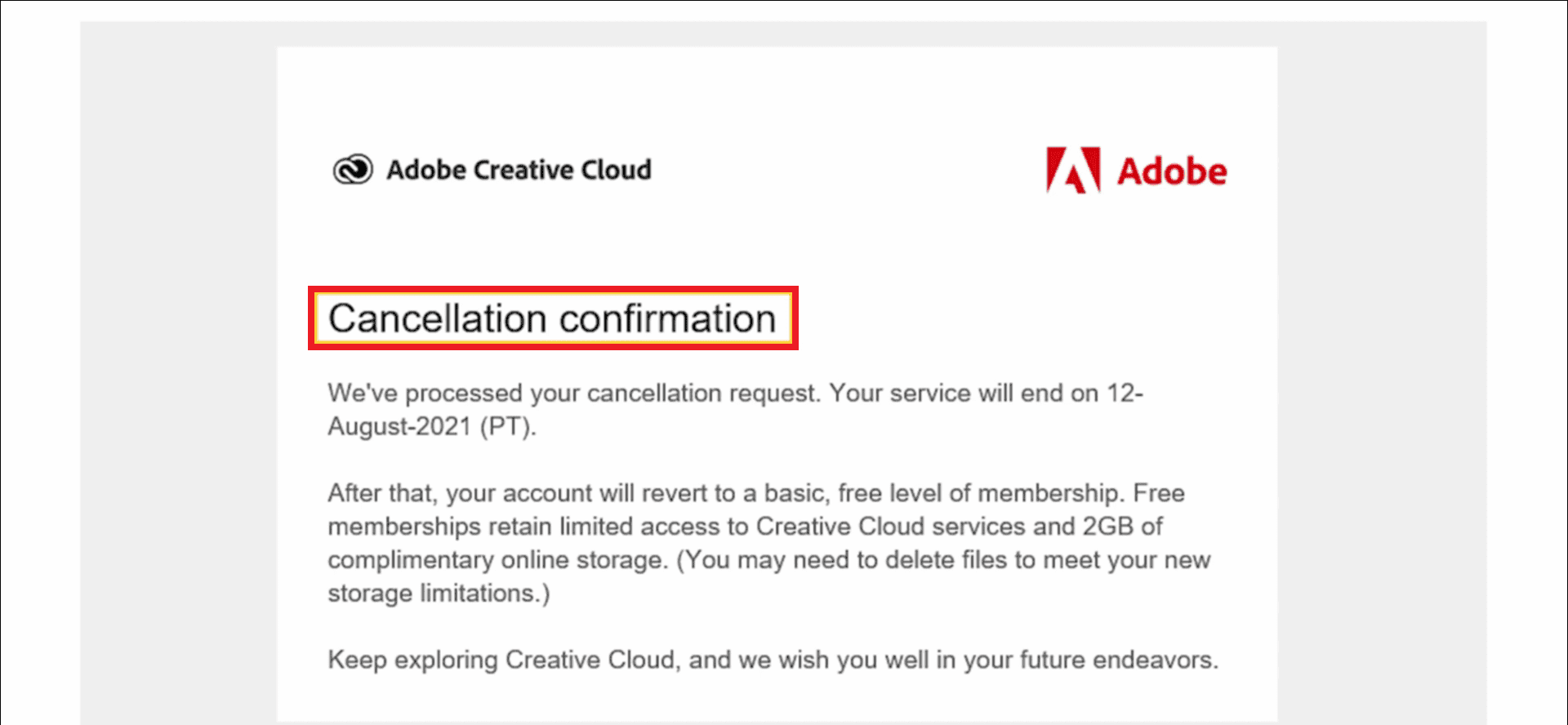Image resolution: width=1568 pixels, height=725 pixels.
Task: Click the "storage limitations.)" text
Action: click(439, 594)
